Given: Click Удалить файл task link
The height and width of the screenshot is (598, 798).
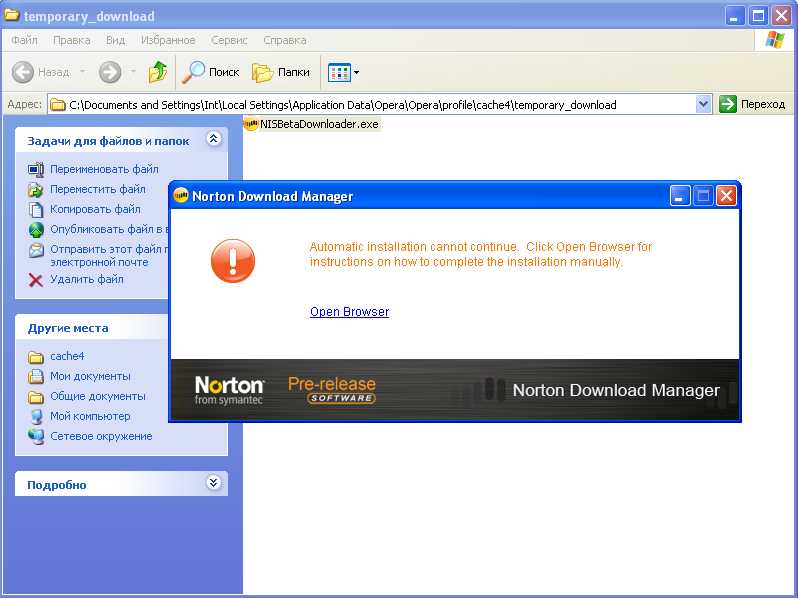Looking at the screenshot, I should (87, 279).
